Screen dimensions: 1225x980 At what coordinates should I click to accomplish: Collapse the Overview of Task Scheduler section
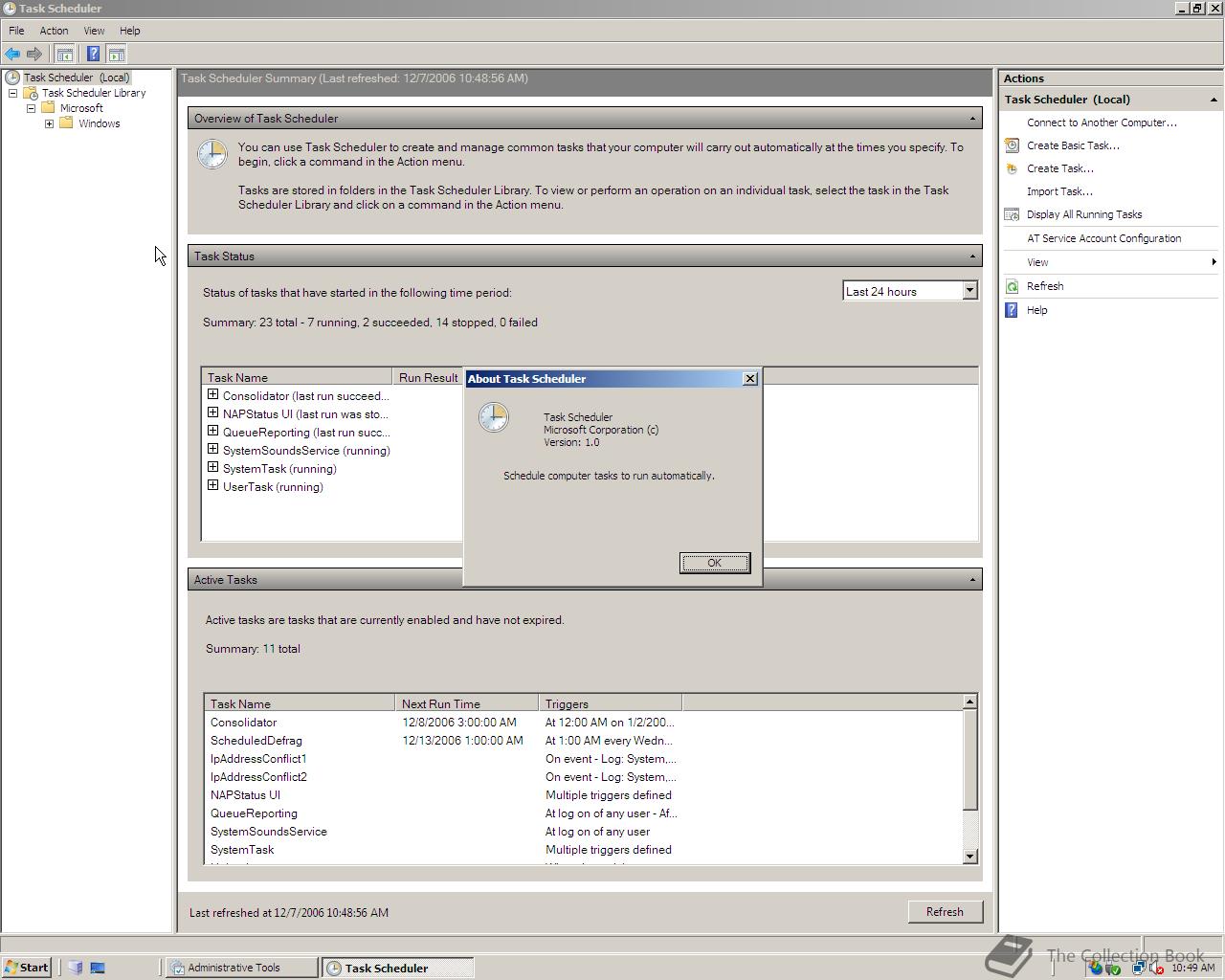click(972, 119)
